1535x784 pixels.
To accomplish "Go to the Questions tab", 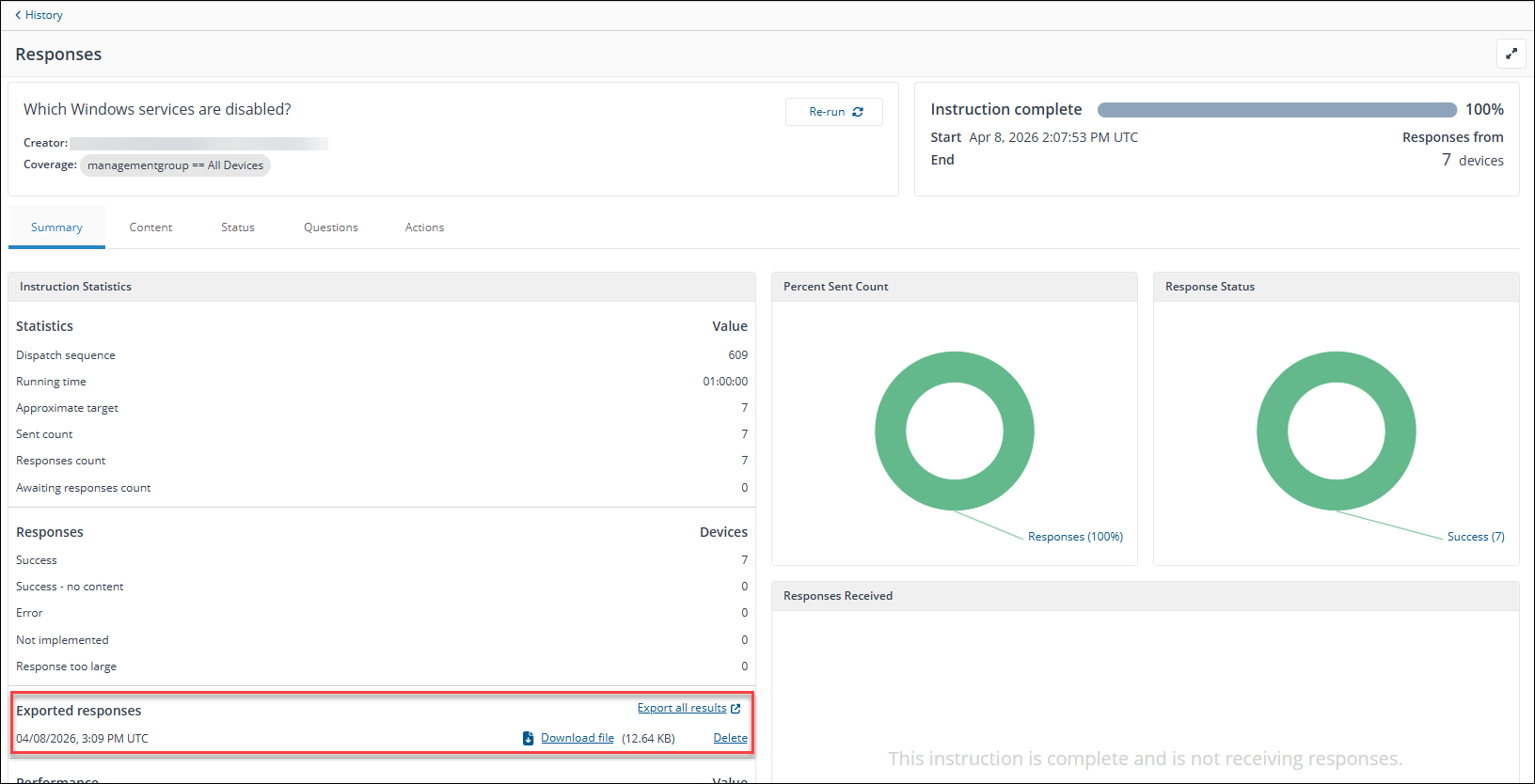I will click(x=330, y=227).
